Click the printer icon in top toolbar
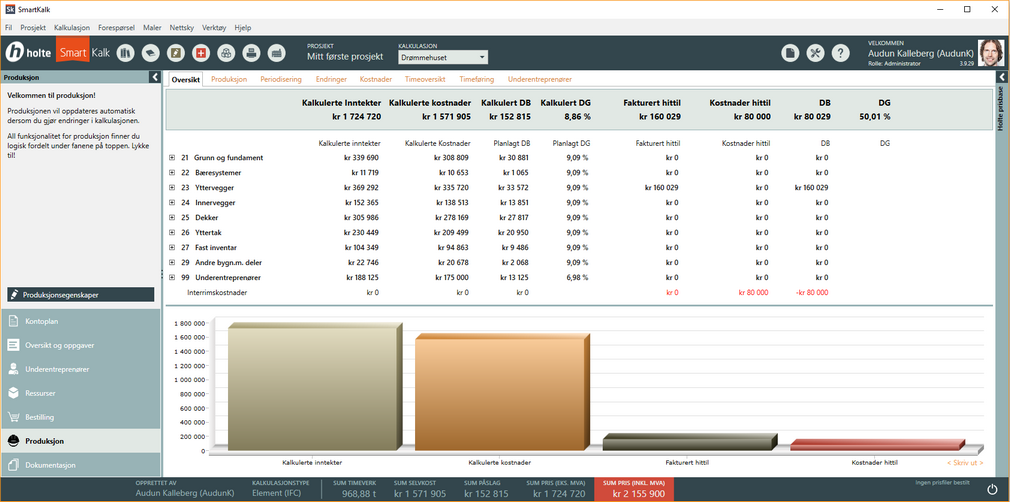The image size is (1010, 502). click(x=251, y=53)
